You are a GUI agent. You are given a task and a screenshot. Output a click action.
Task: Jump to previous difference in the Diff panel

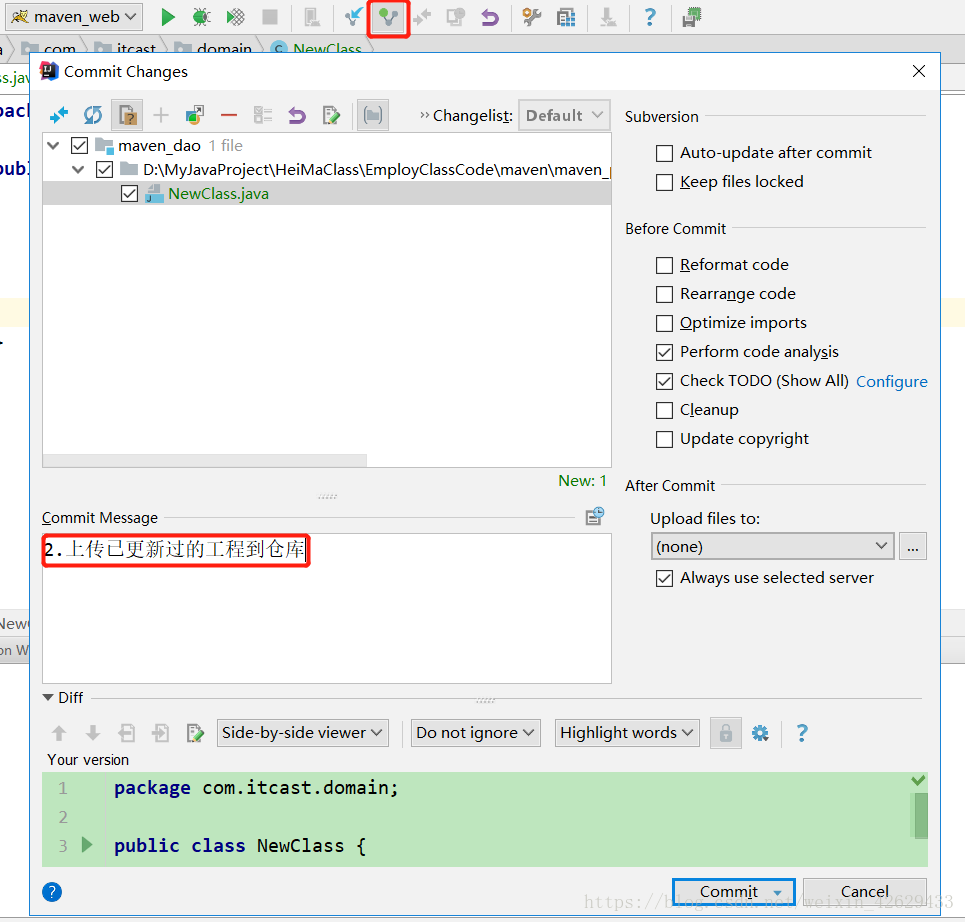click(59, 733)
